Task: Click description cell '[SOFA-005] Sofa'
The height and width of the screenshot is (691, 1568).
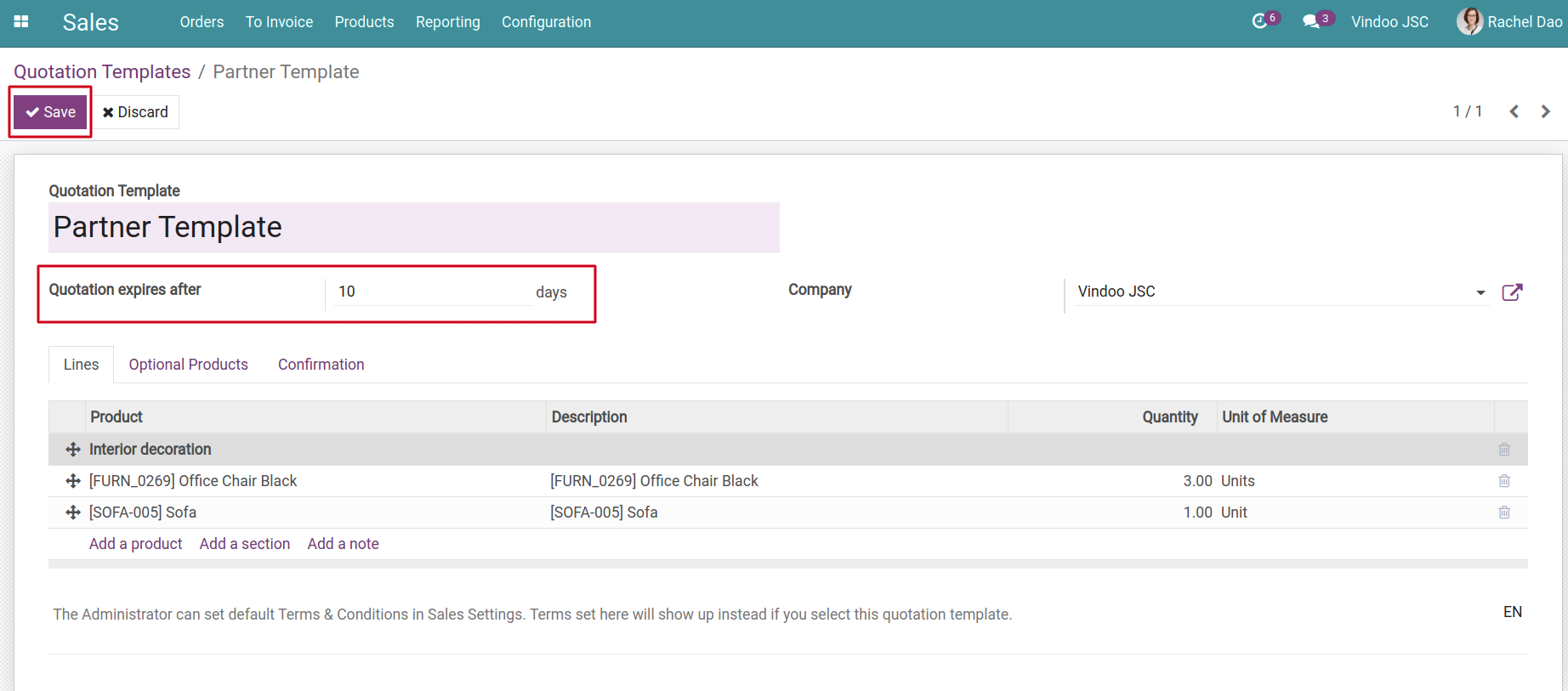Action: (776, 513)
